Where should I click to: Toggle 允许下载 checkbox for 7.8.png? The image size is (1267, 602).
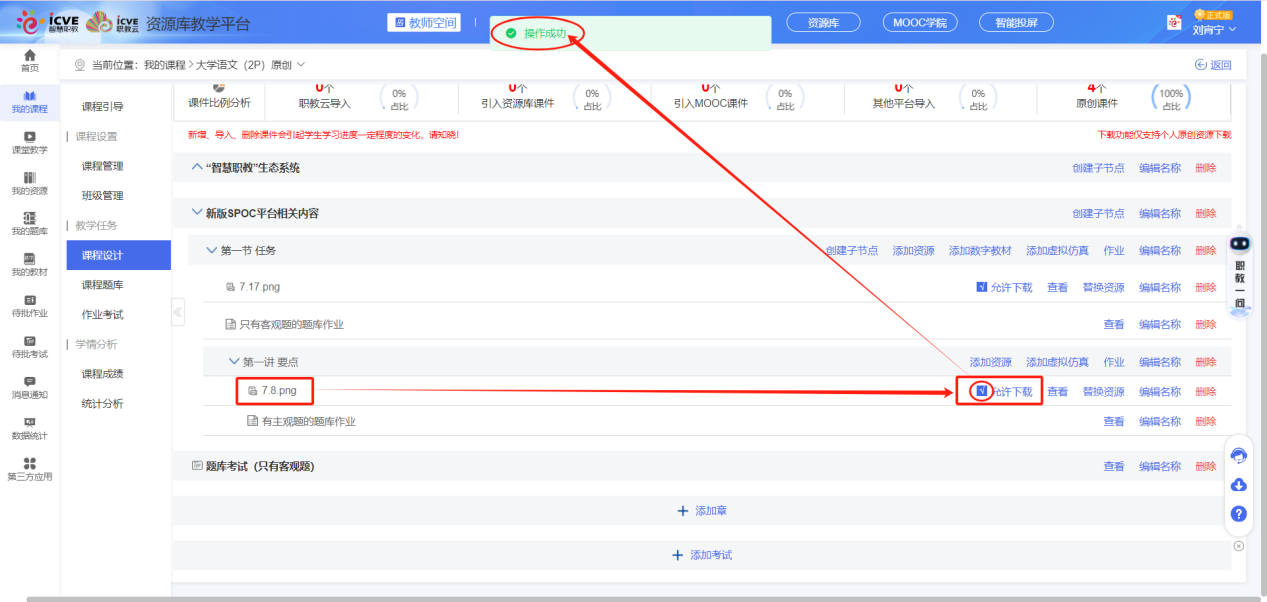[982, 391]
